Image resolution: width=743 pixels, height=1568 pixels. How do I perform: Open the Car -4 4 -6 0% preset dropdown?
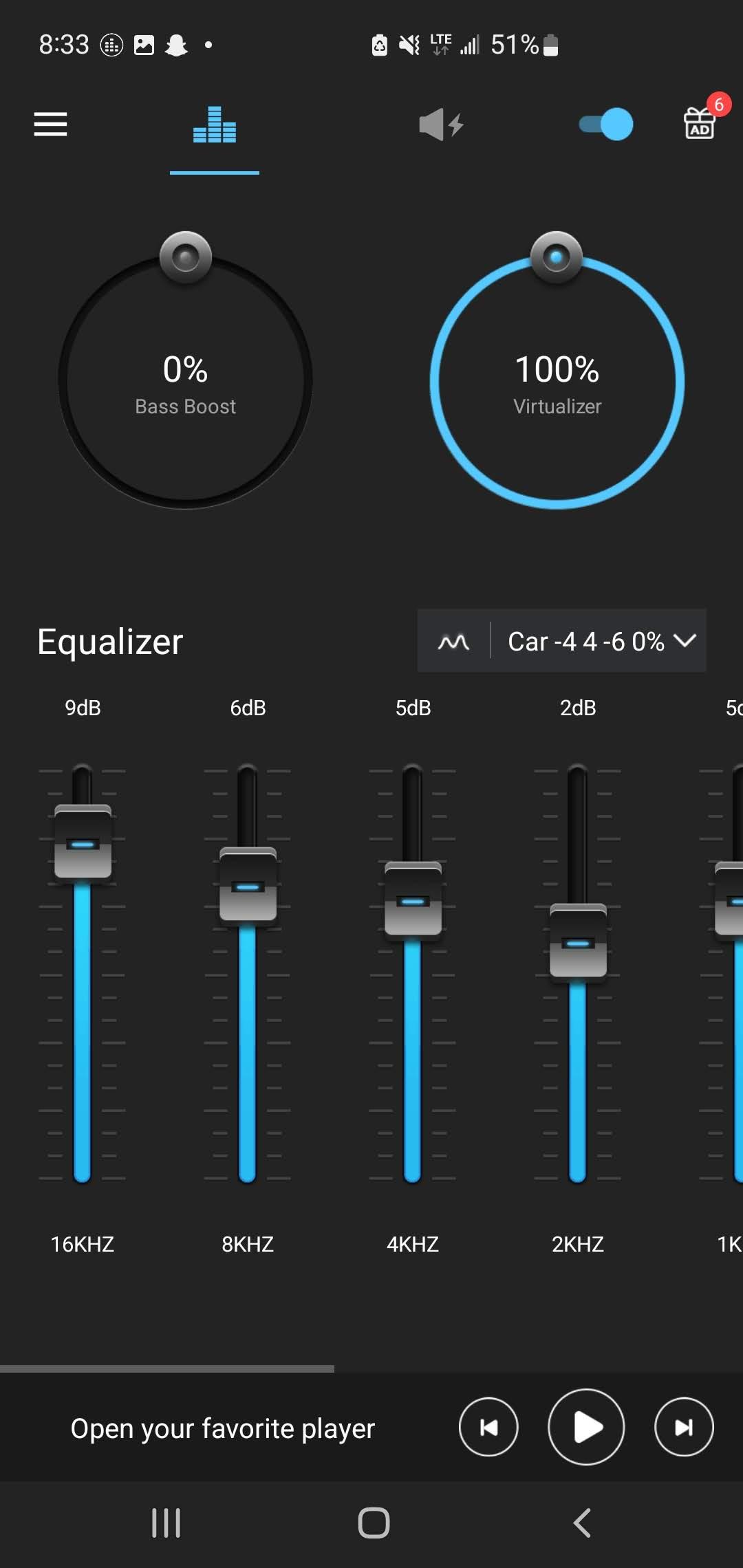click(x=585, y=641)
